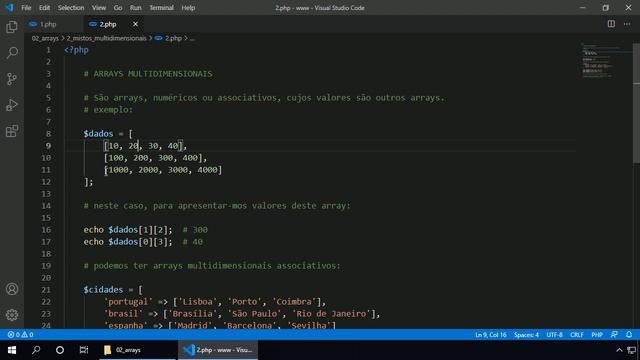Click the 02_arrays breadcrumb
This screenshot has height=360, width=640.
click(x=45, y=38)
